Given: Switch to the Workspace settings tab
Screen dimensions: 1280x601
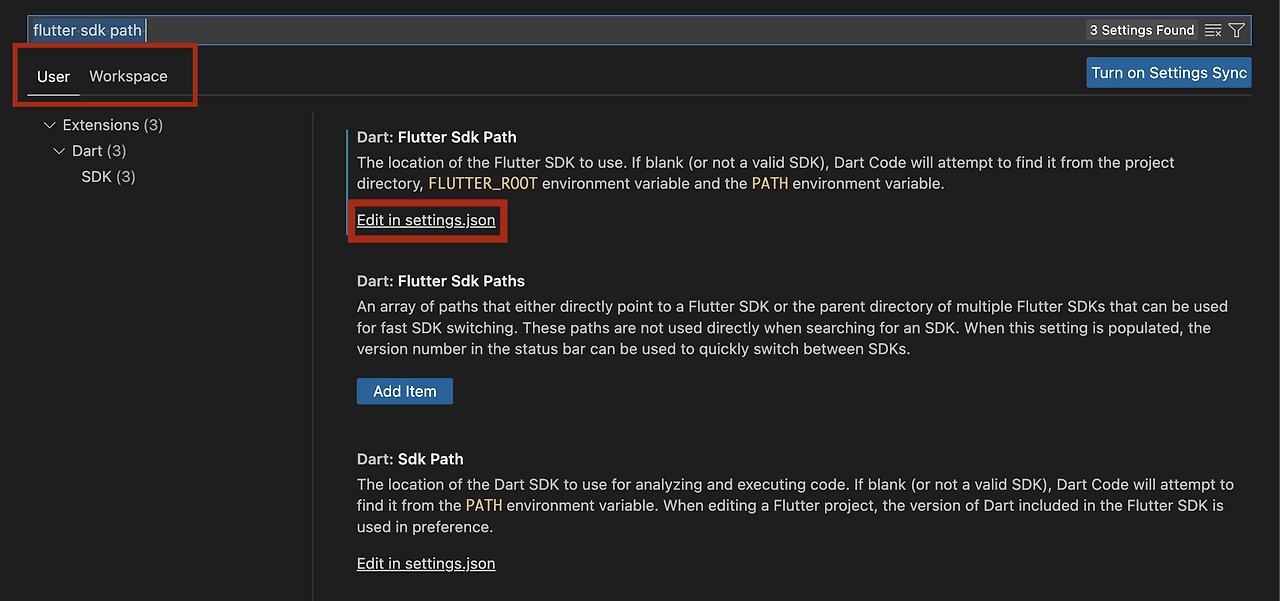Looking at the screenshot, I should coord(128,76).
